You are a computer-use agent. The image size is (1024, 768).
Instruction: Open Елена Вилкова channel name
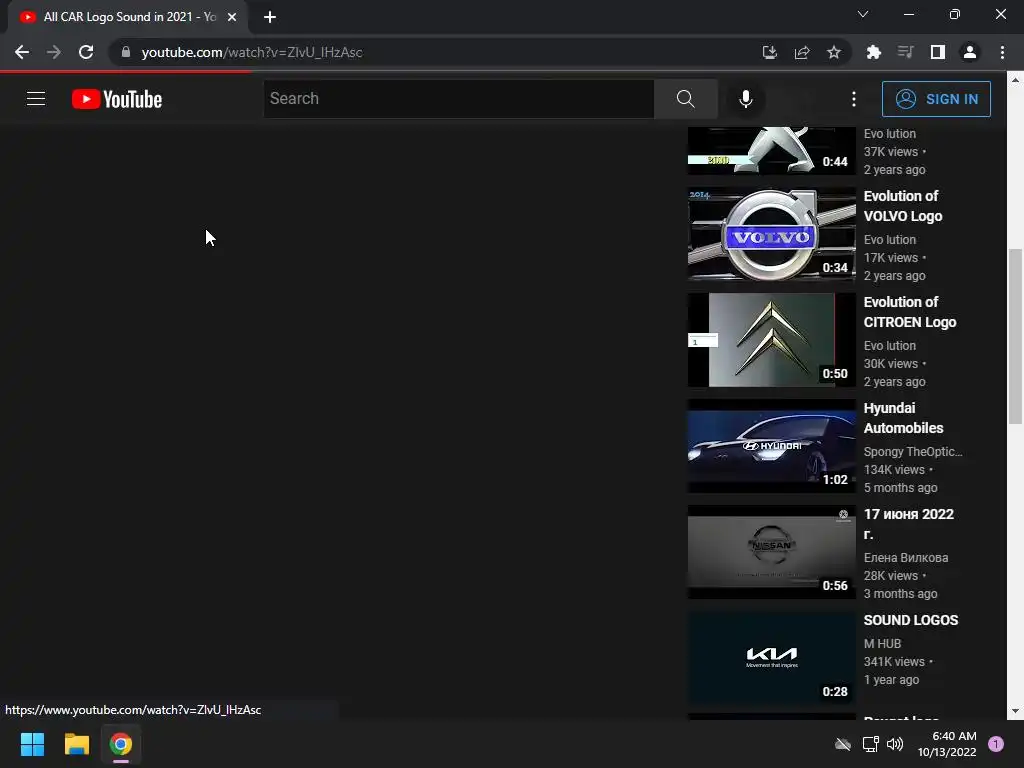906,558
